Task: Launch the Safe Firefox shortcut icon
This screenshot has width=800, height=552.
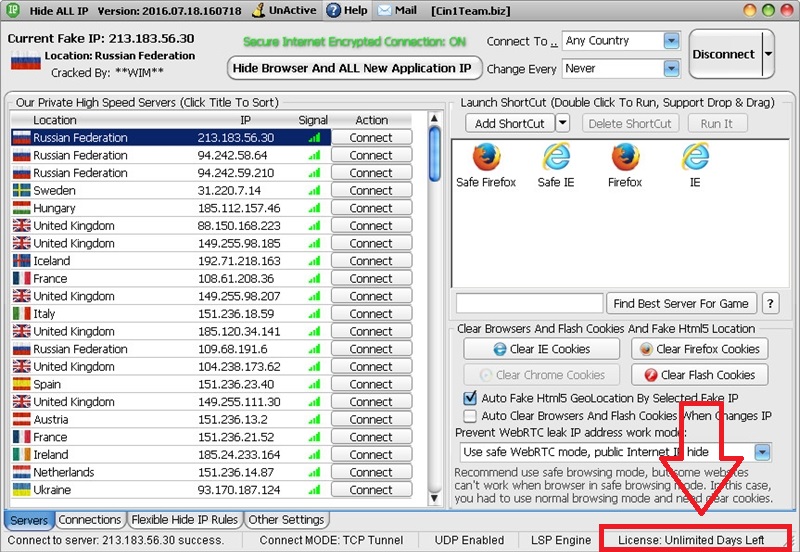Action: point(486,157)
